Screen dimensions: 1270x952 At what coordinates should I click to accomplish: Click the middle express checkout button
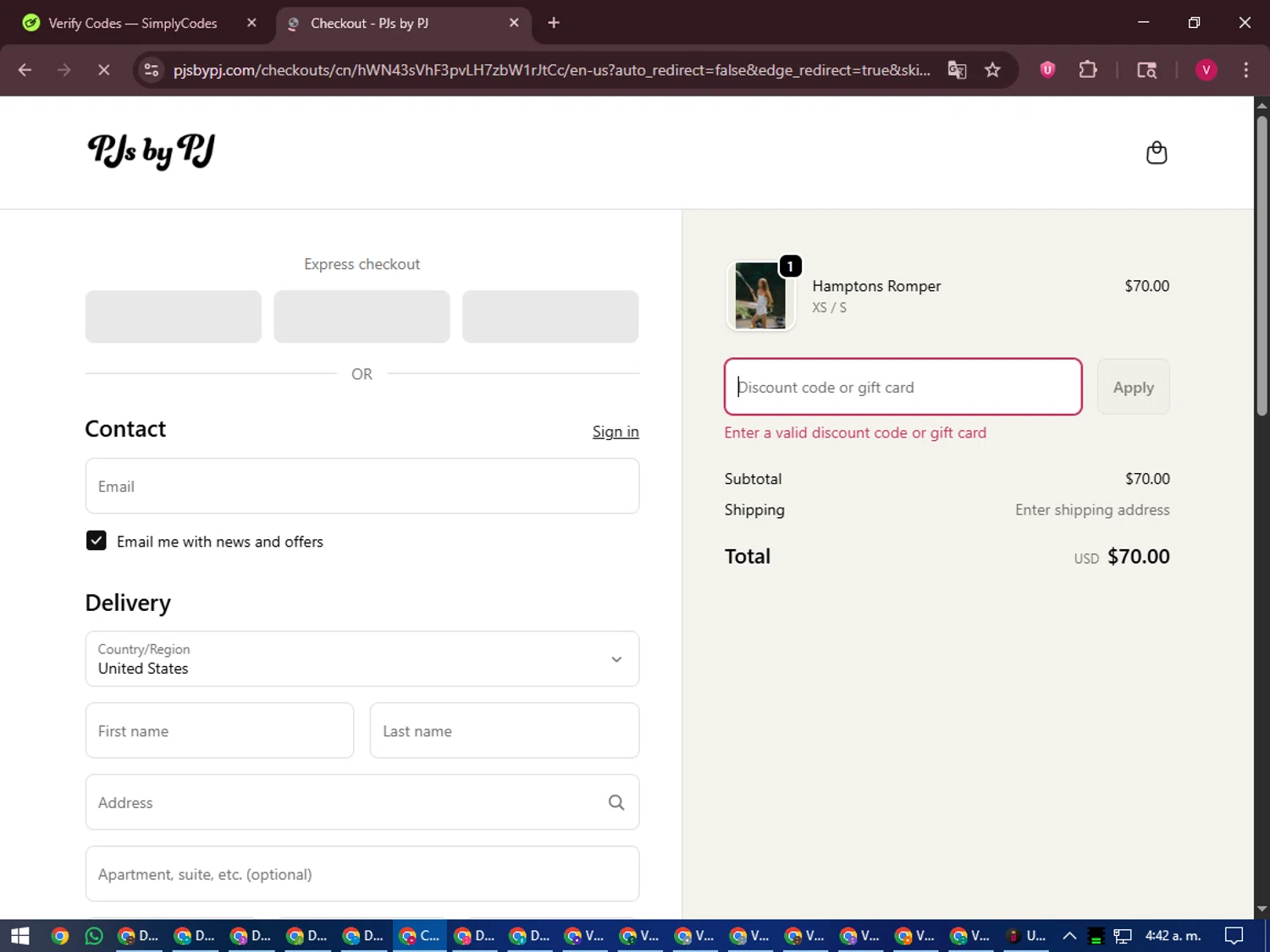362,316
